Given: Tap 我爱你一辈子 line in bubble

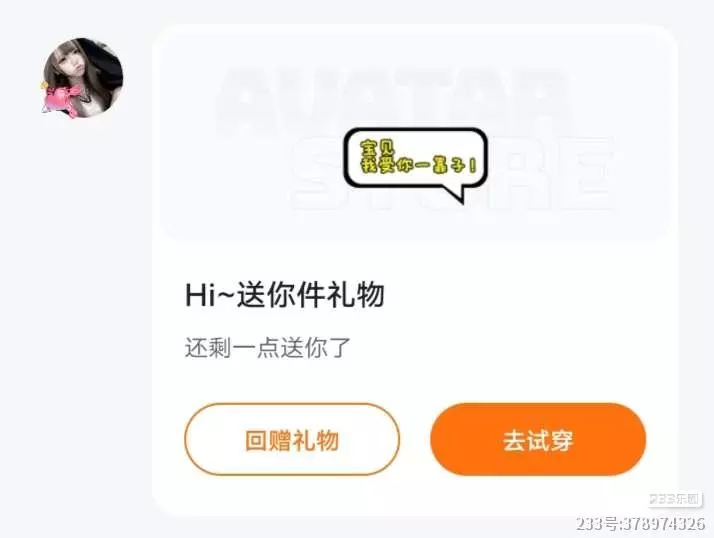Looking at the screenshot, I should pyautogui.click(x=419, y=164).
